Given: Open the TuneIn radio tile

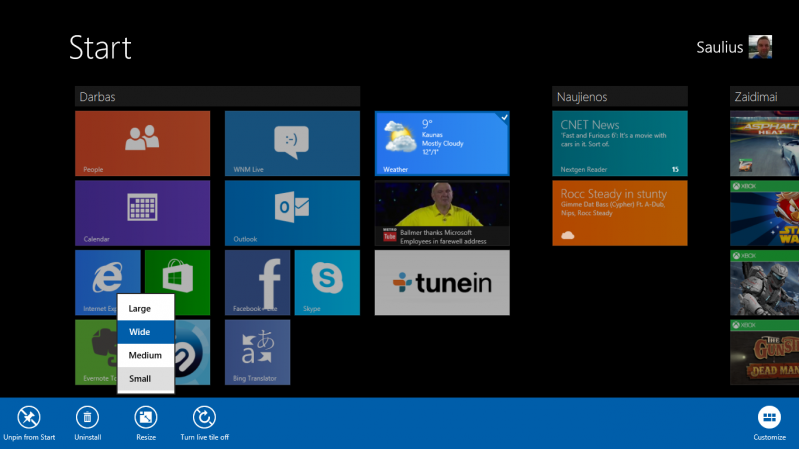Looking at the screenshot, I should 441,282.
